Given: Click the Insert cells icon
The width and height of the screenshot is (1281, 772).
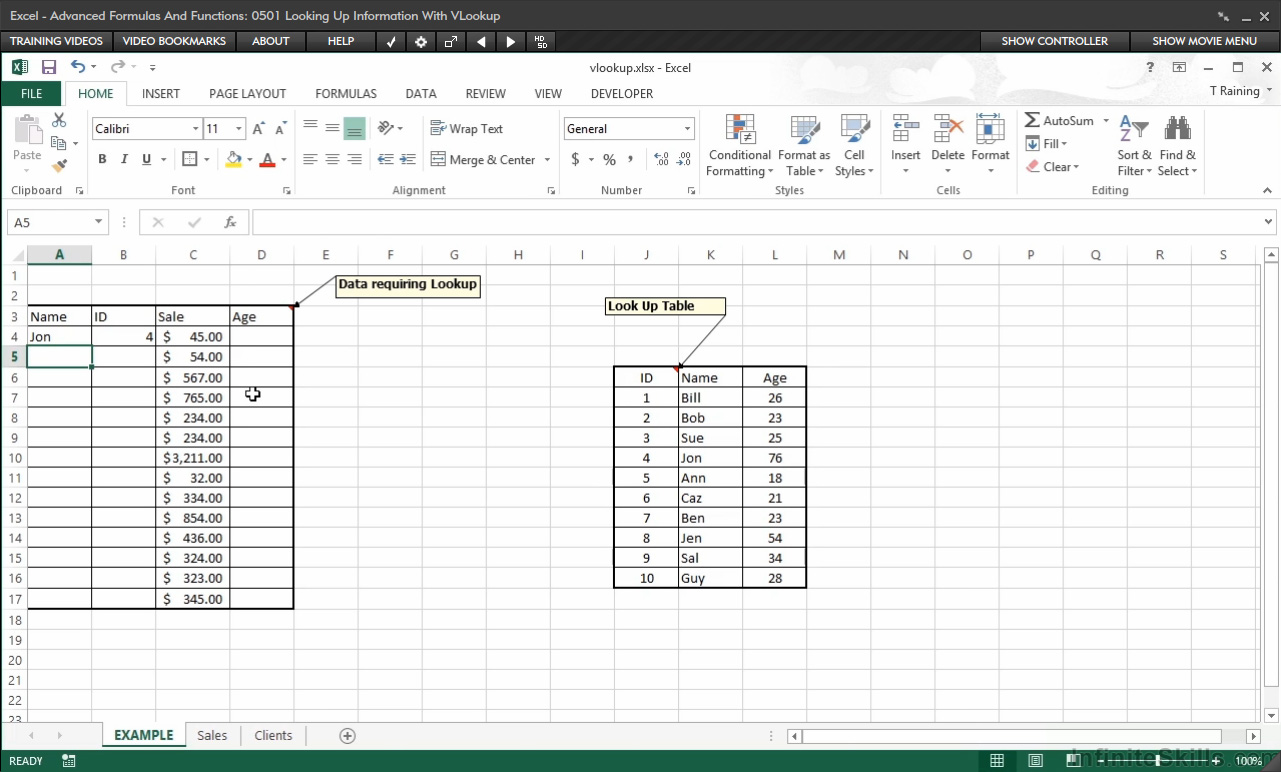Looking at the screenshot, I should (x=906, y=130).
